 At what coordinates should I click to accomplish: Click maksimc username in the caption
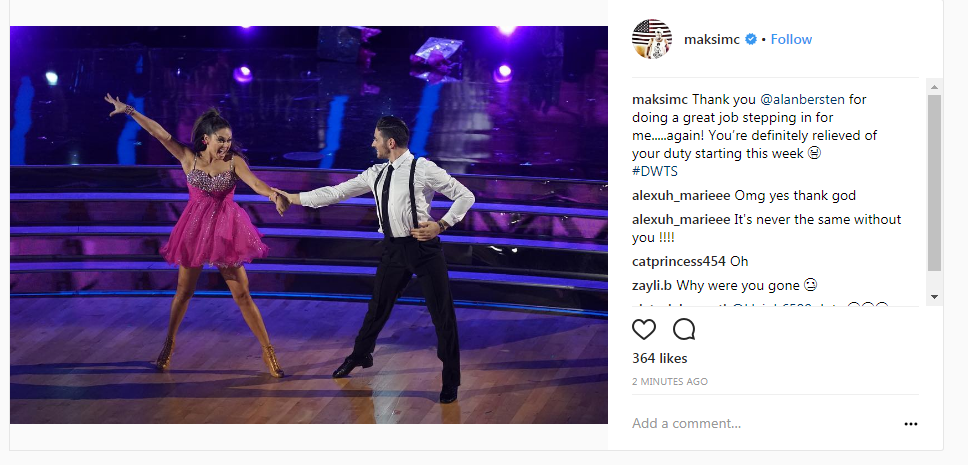tap(660, 99)
